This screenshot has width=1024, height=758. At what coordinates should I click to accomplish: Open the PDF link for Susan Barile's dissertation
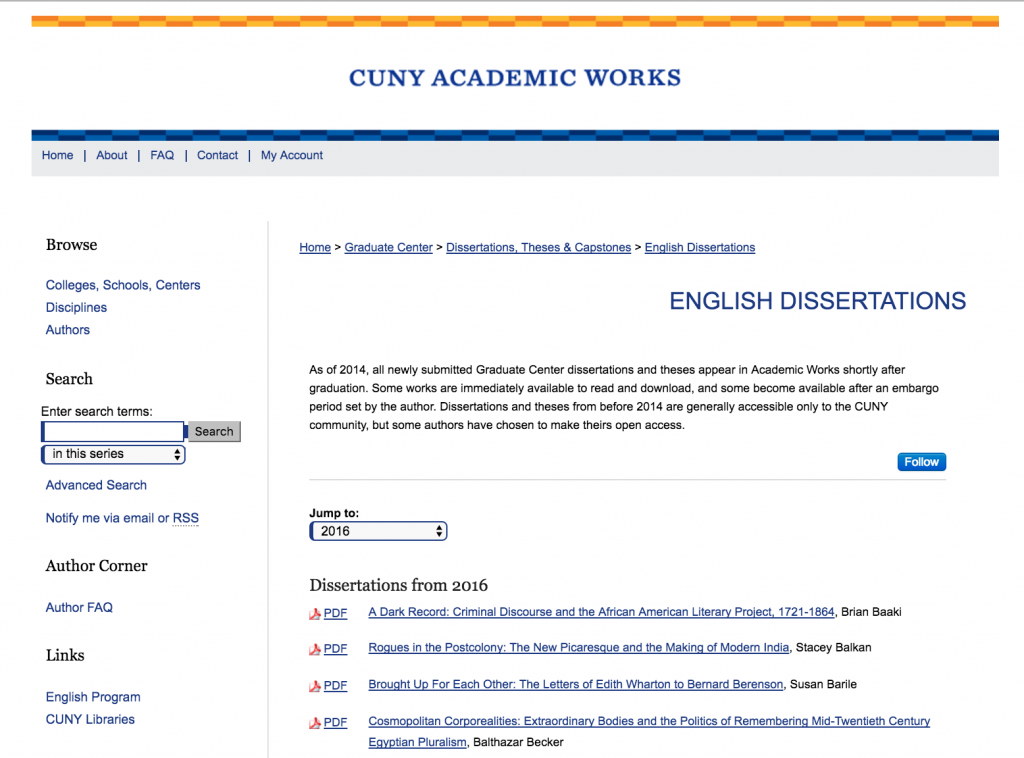coord(335,686)
